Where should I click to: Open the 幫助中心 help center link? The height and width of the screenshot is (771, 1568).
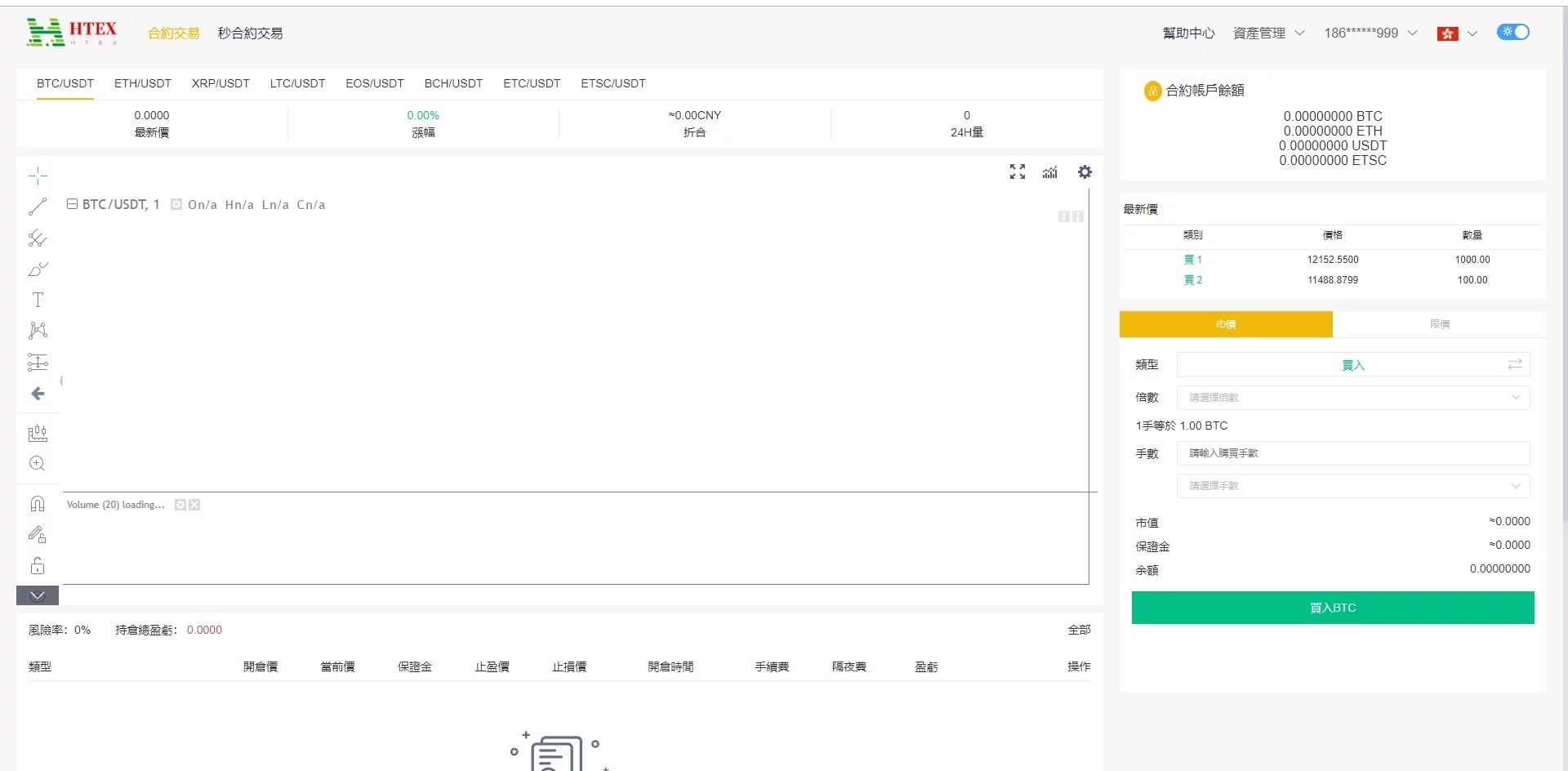click(x=1188, y=33)
